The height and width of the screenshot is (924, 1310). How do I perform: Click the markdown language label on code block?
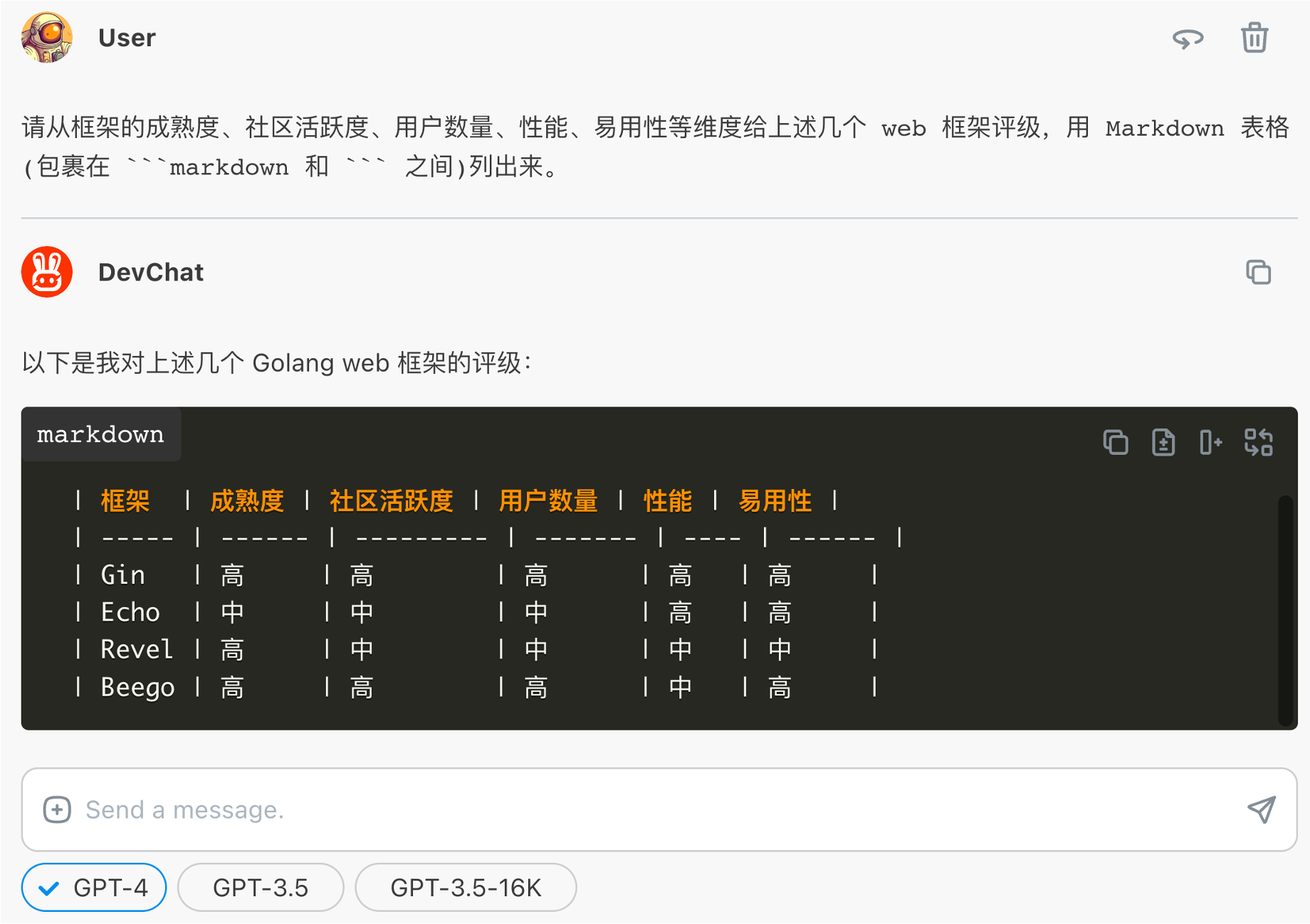100,434
